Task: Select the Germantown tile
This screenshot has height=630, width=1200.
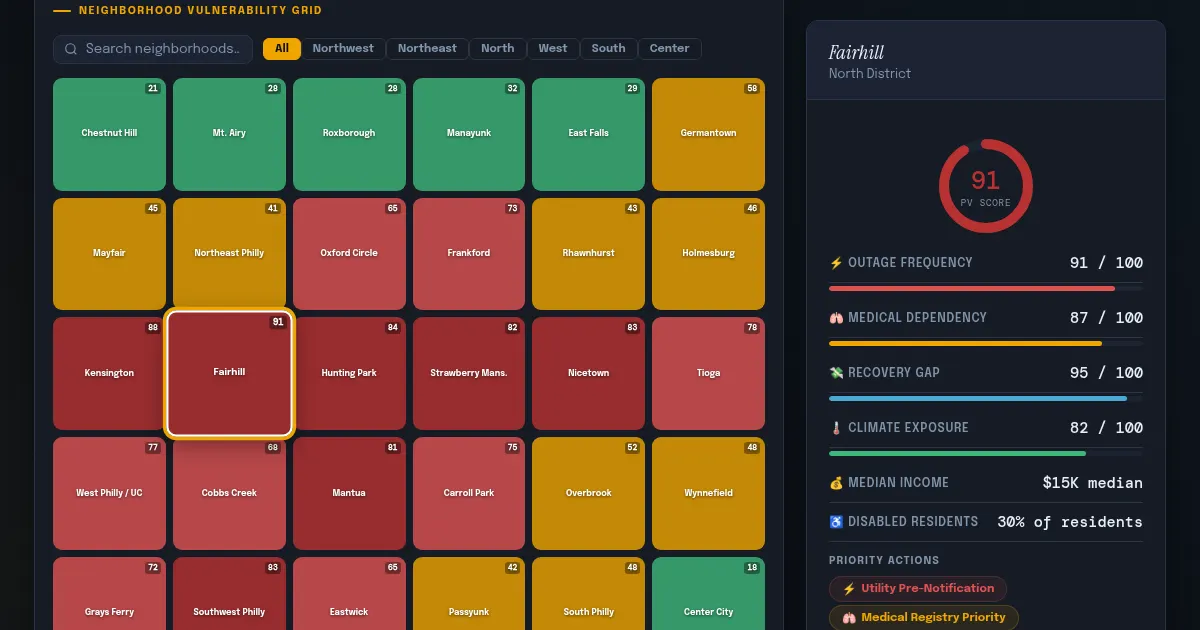Action: pos(708,134)
